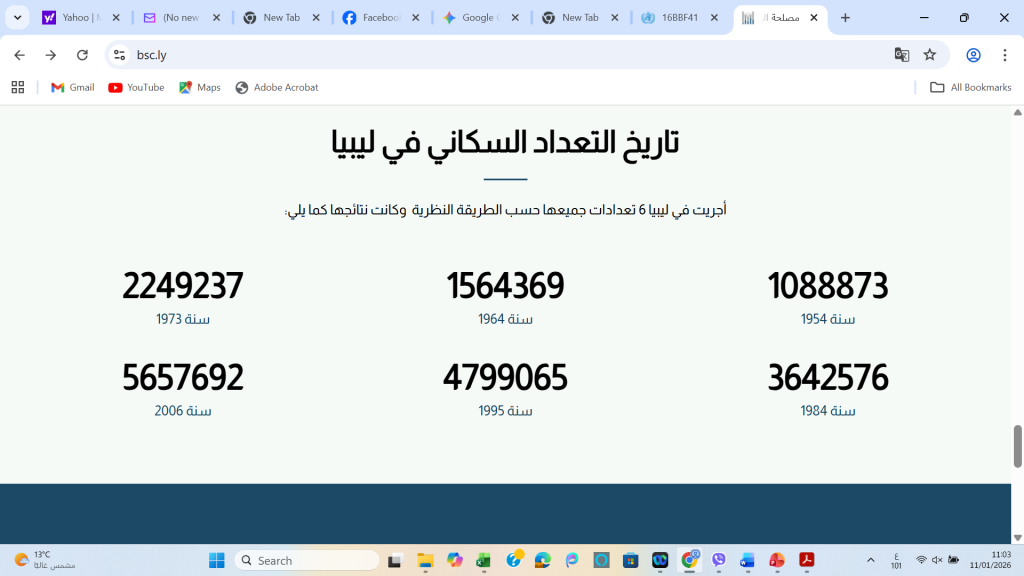Open the new tab with plus button
This screenshot has height=576, width=1024.
pos(845,18)
